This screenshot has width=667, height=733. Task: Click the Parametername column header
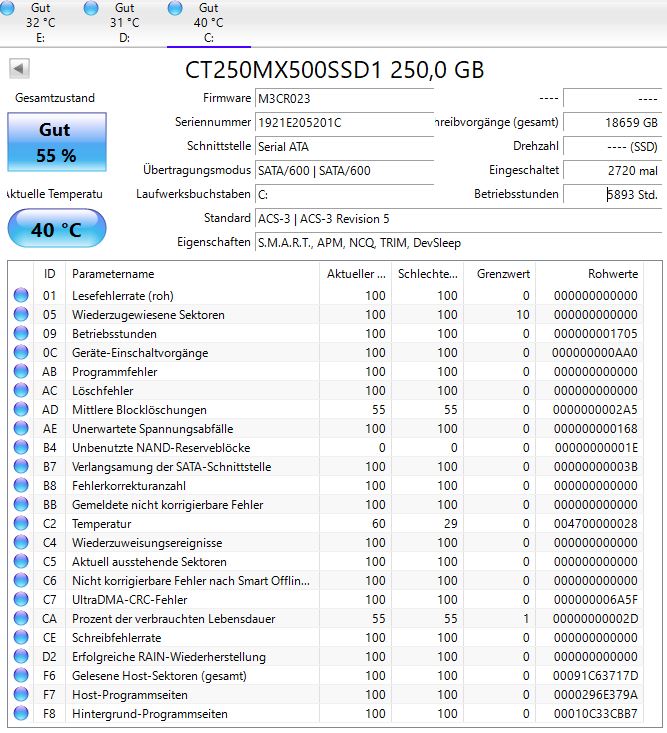click(x=192, y=274)
